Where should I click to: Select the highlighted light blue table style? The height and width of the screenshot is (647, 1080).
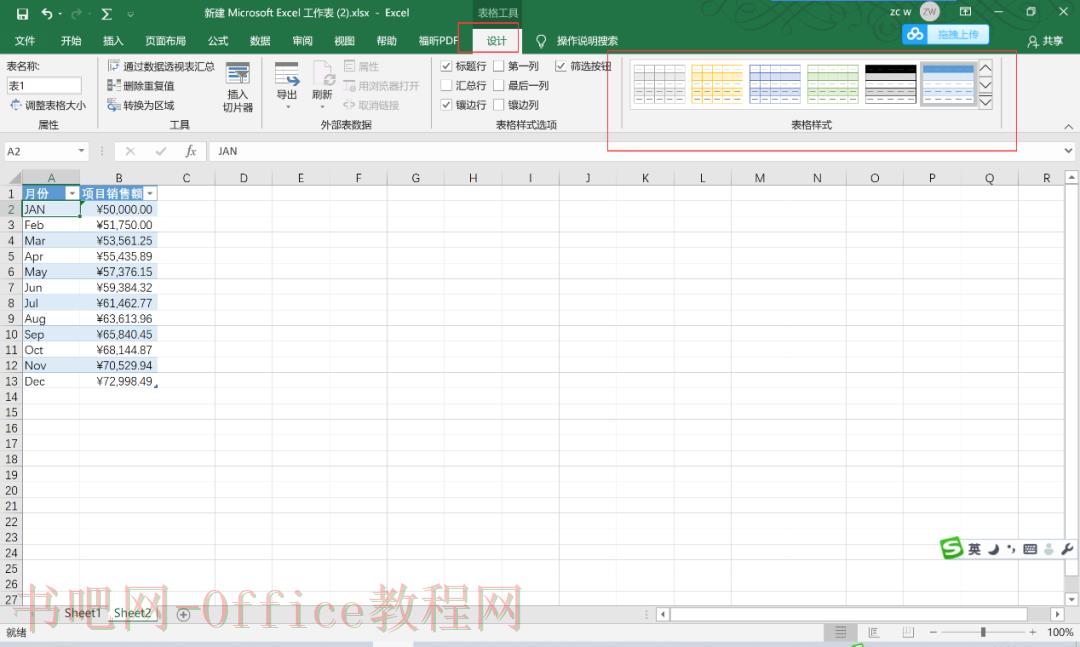948,84
